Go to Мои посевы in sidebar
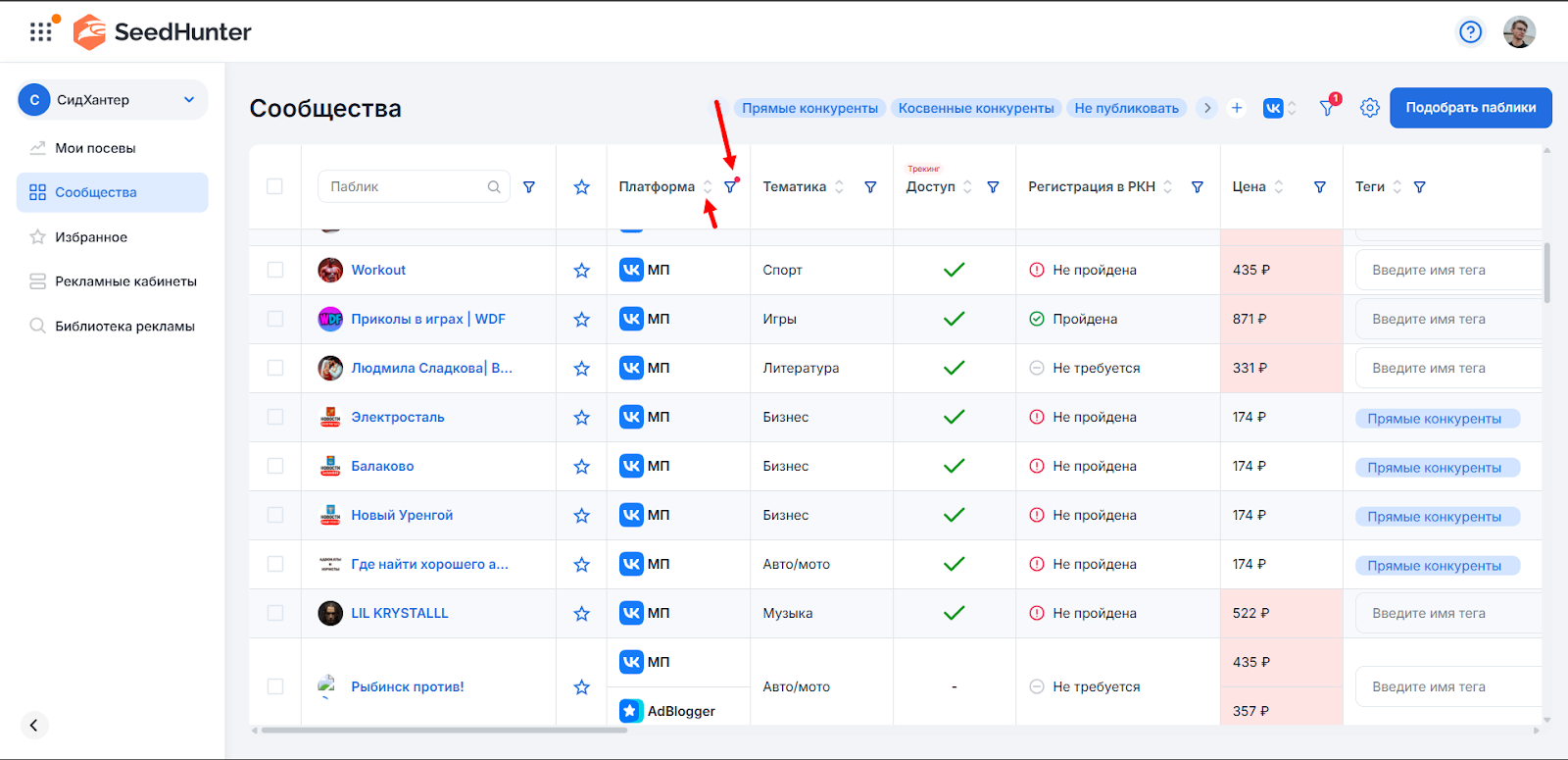 (x=95, y=148)
